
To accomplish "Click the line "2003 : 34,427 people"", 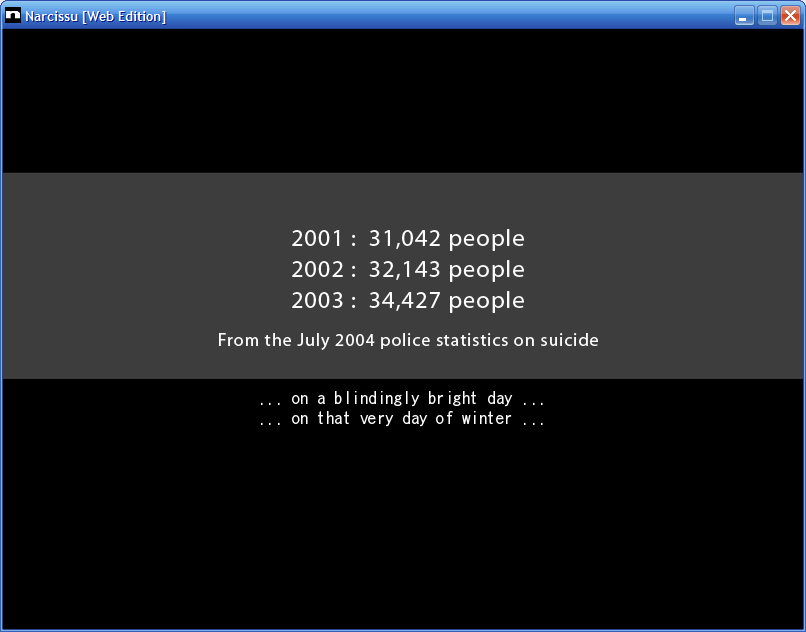I will [x=408, y=301].
